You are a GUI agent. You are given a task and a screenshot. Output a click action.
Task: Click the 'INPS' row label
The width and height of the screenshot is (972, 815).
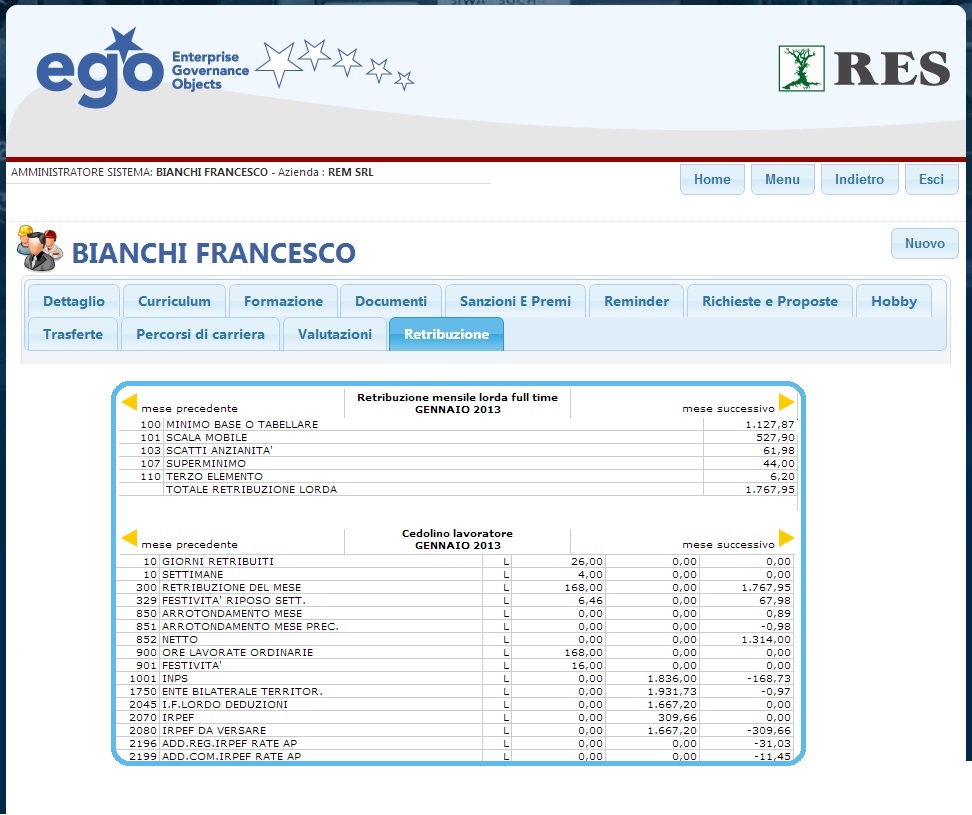tap(175, 679)
